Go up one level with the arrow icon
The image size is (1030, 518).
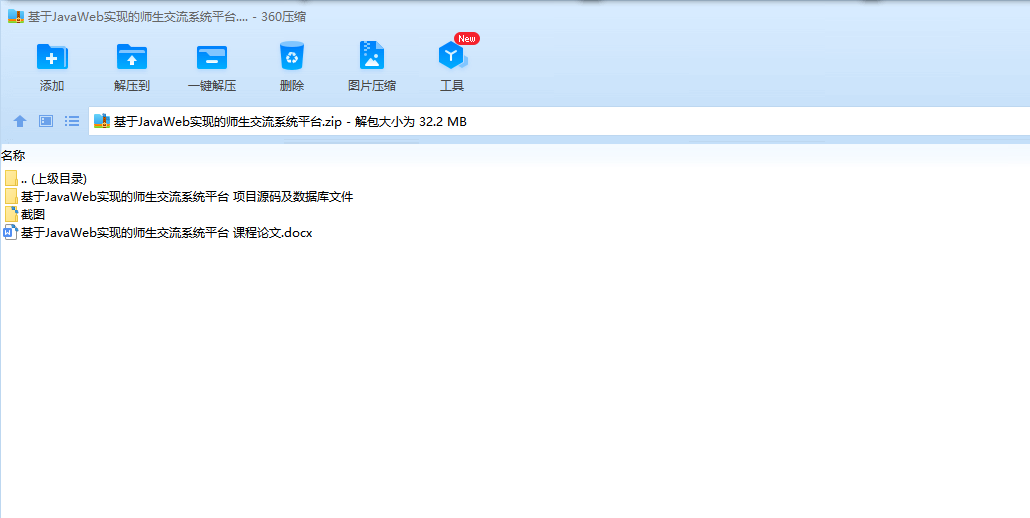(20, 121)
